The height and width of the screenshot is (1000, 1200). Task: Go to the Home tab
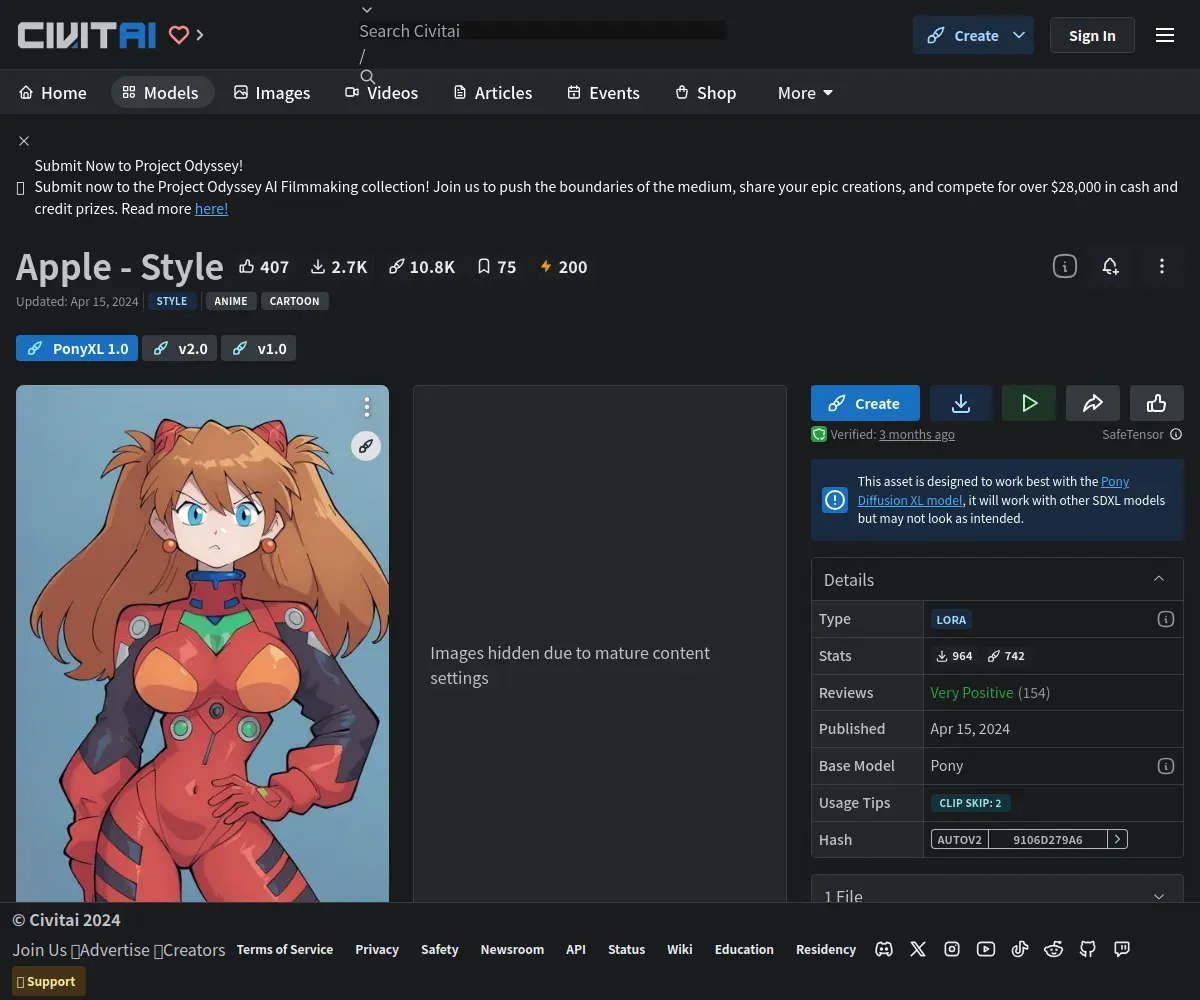(x=53, y=93)
